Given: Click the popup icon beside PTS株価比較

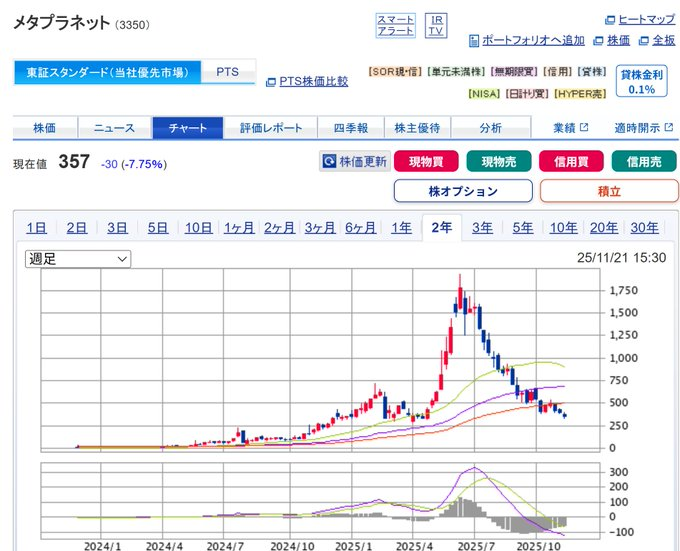Looking at the screenshot, I should coord(271,82).
